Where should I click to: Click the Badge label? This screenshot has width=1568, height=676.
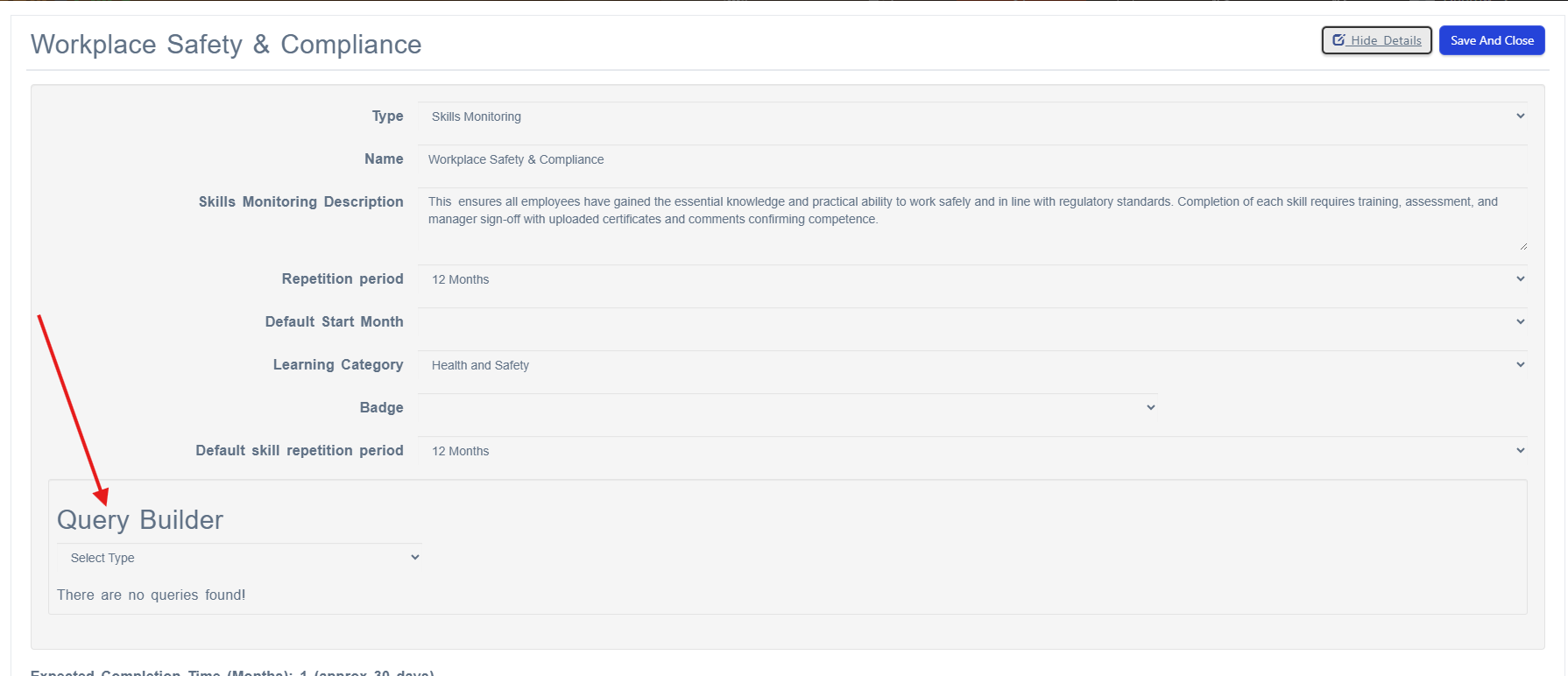[381, 408]
